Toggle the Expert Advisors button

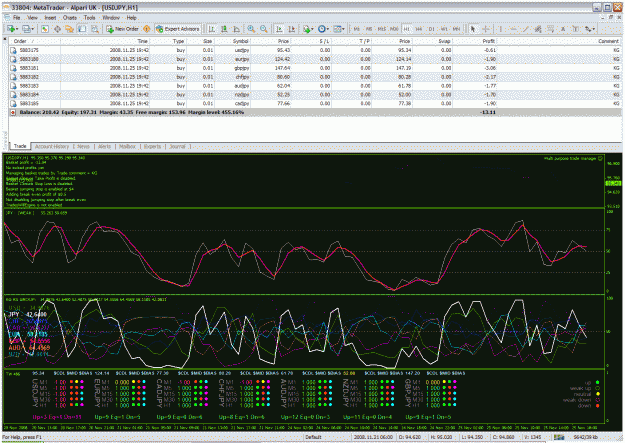click(x=178, y=29)
